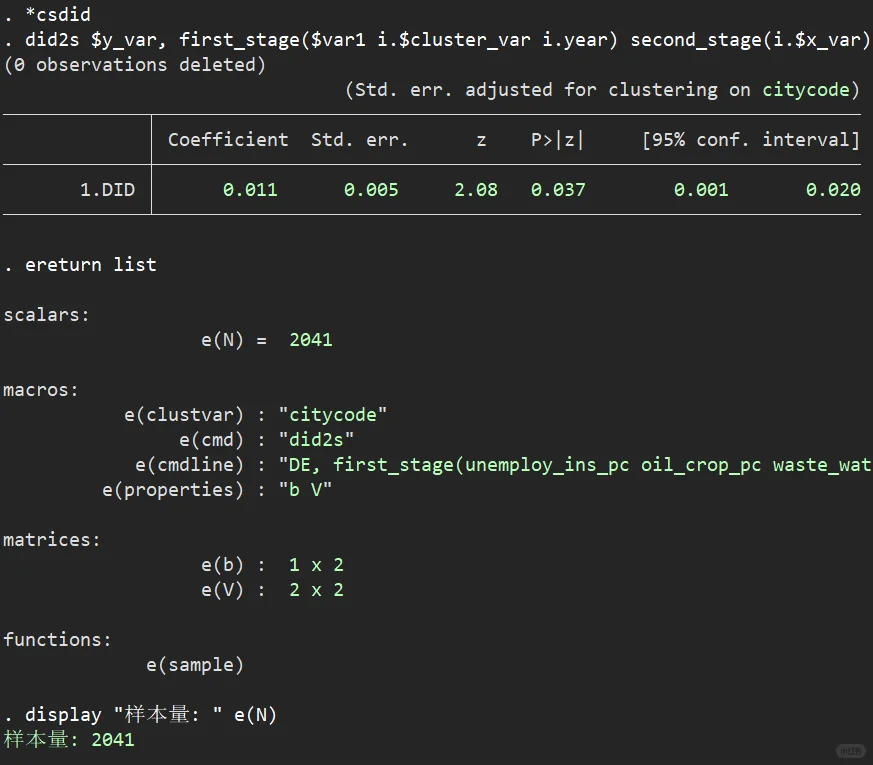
Task: Click the "did2s" macro value
Action: (316, 440)
